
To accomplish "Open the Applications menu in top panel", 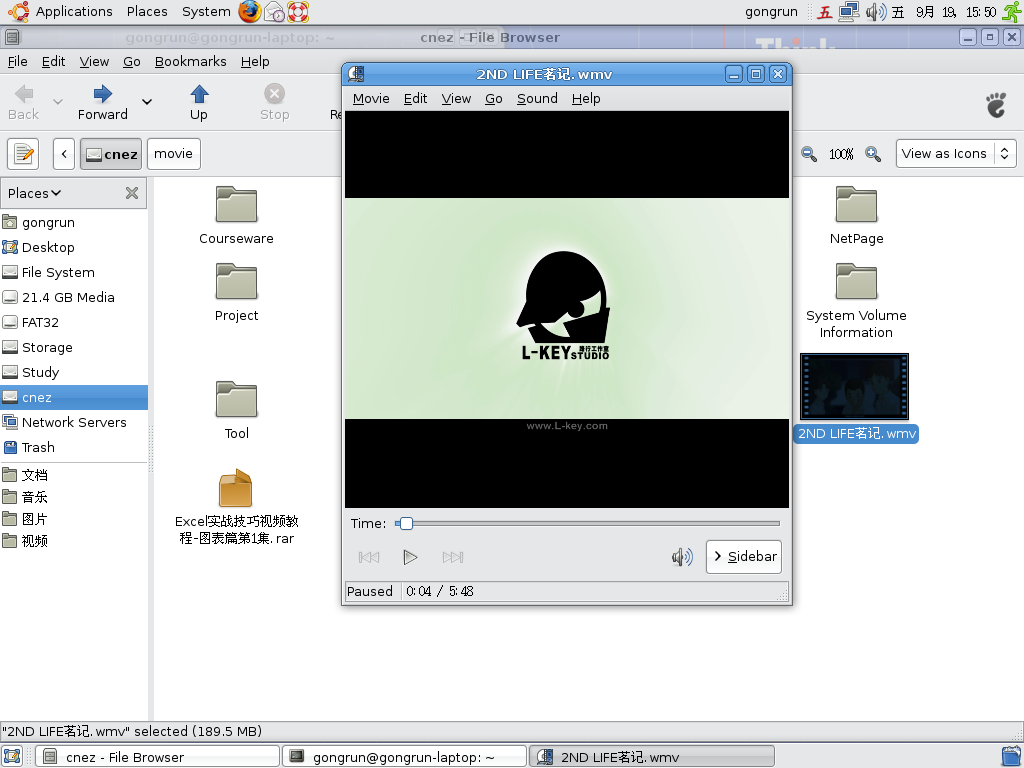I will coord(74,12).
